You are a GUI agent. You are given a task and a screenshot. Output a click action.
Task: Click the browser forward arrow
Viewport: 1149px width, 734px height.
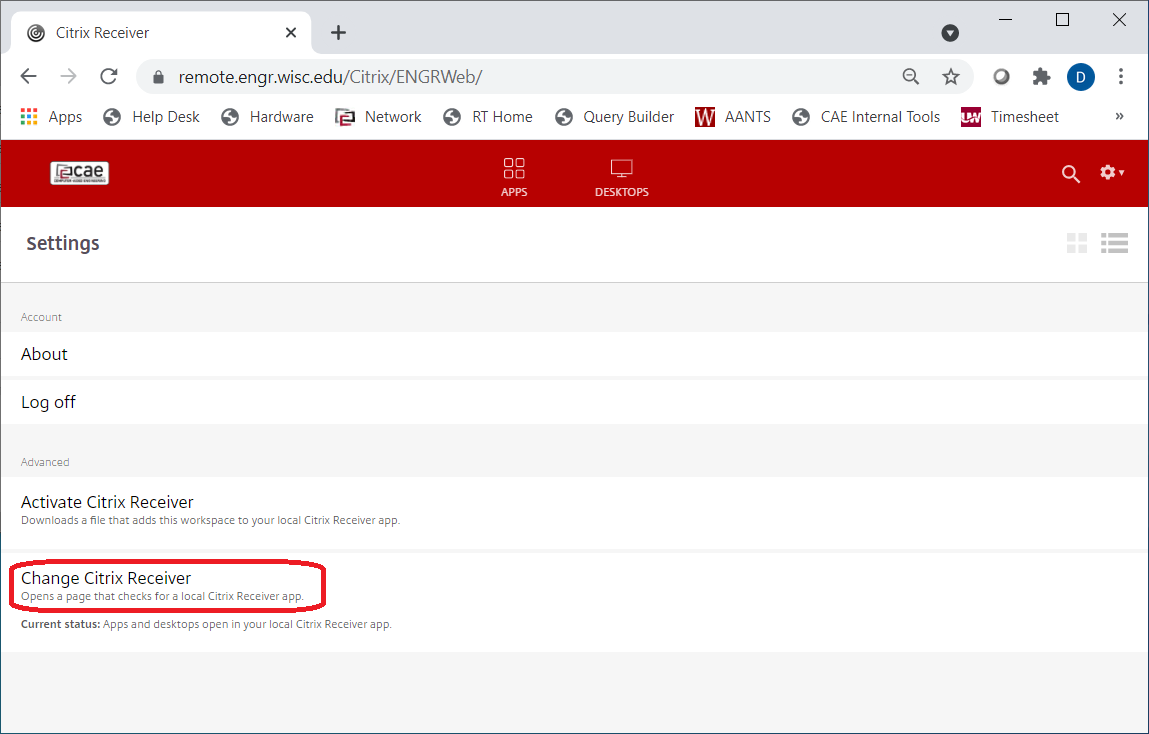click(68, 76)
